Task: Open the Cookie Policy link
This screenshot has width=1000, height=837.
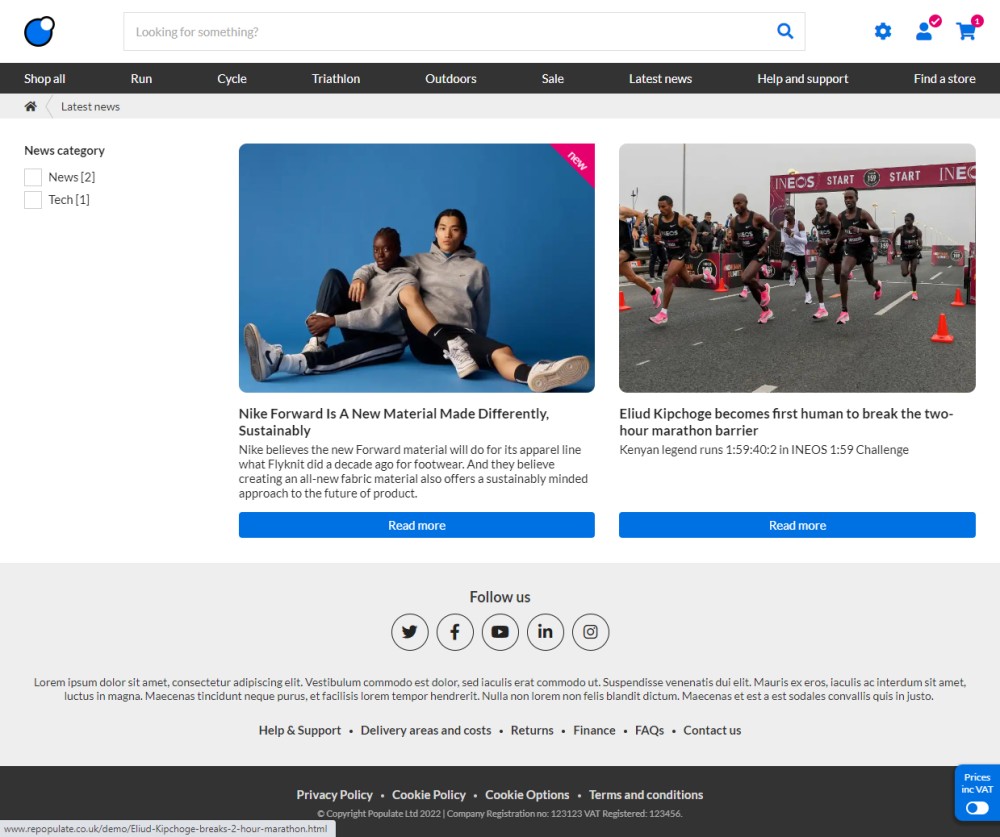Action: (x=429, y=794)
